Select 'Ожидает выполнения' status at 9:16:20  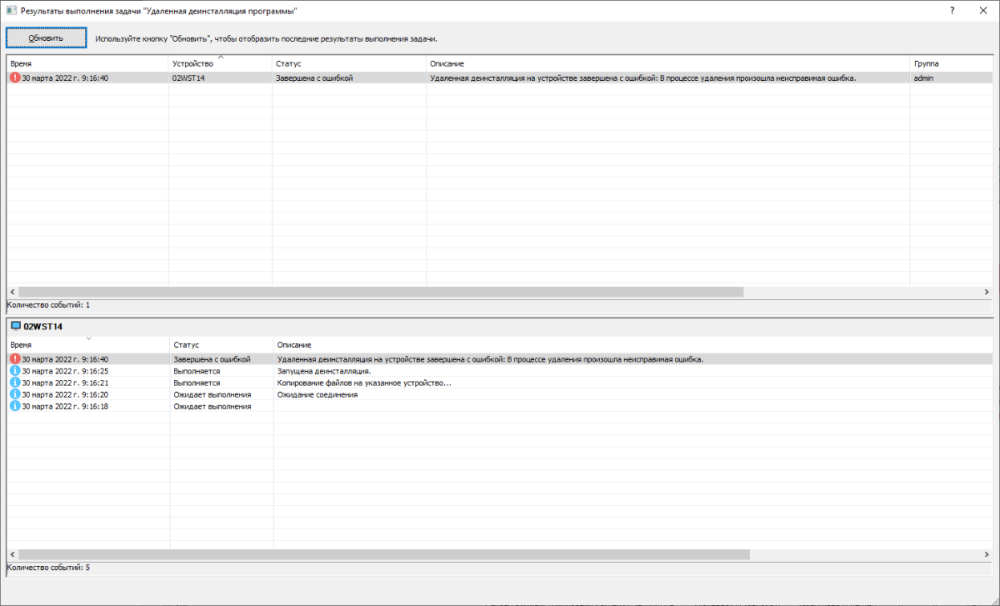pyautogui.click(x=212, y=394)
